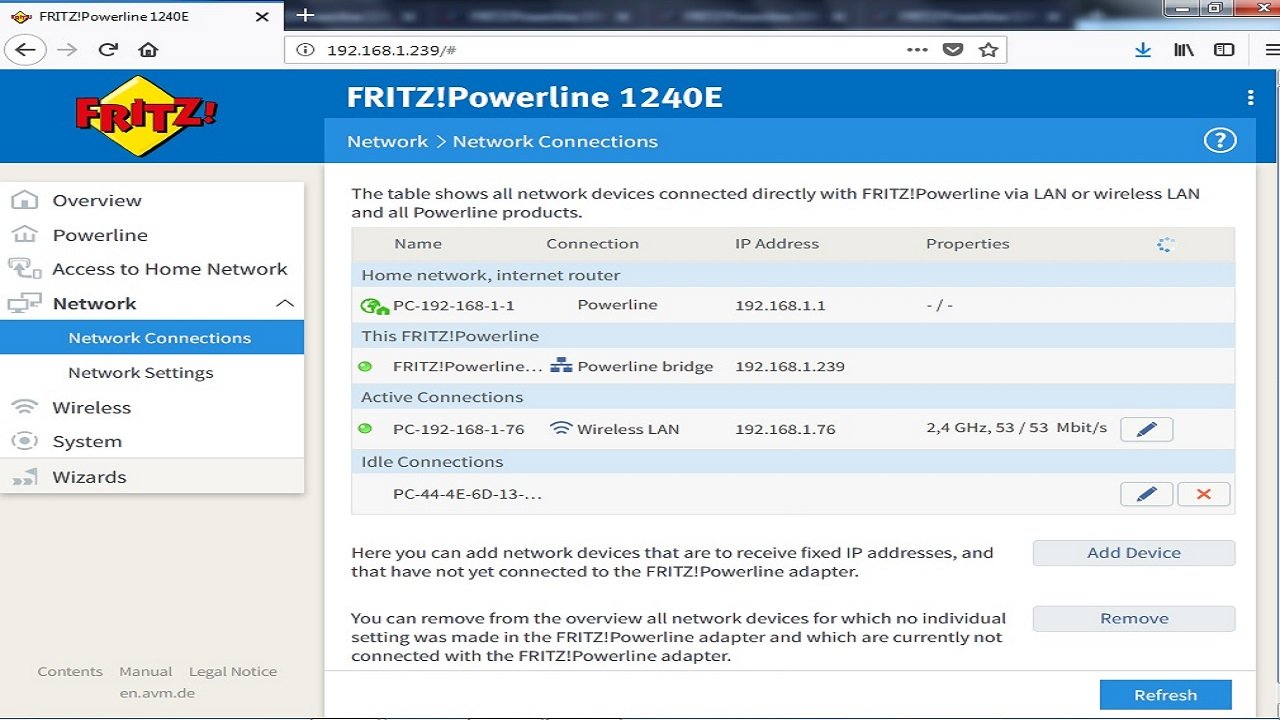Click the Add Device button

[x=1134, y=553]
